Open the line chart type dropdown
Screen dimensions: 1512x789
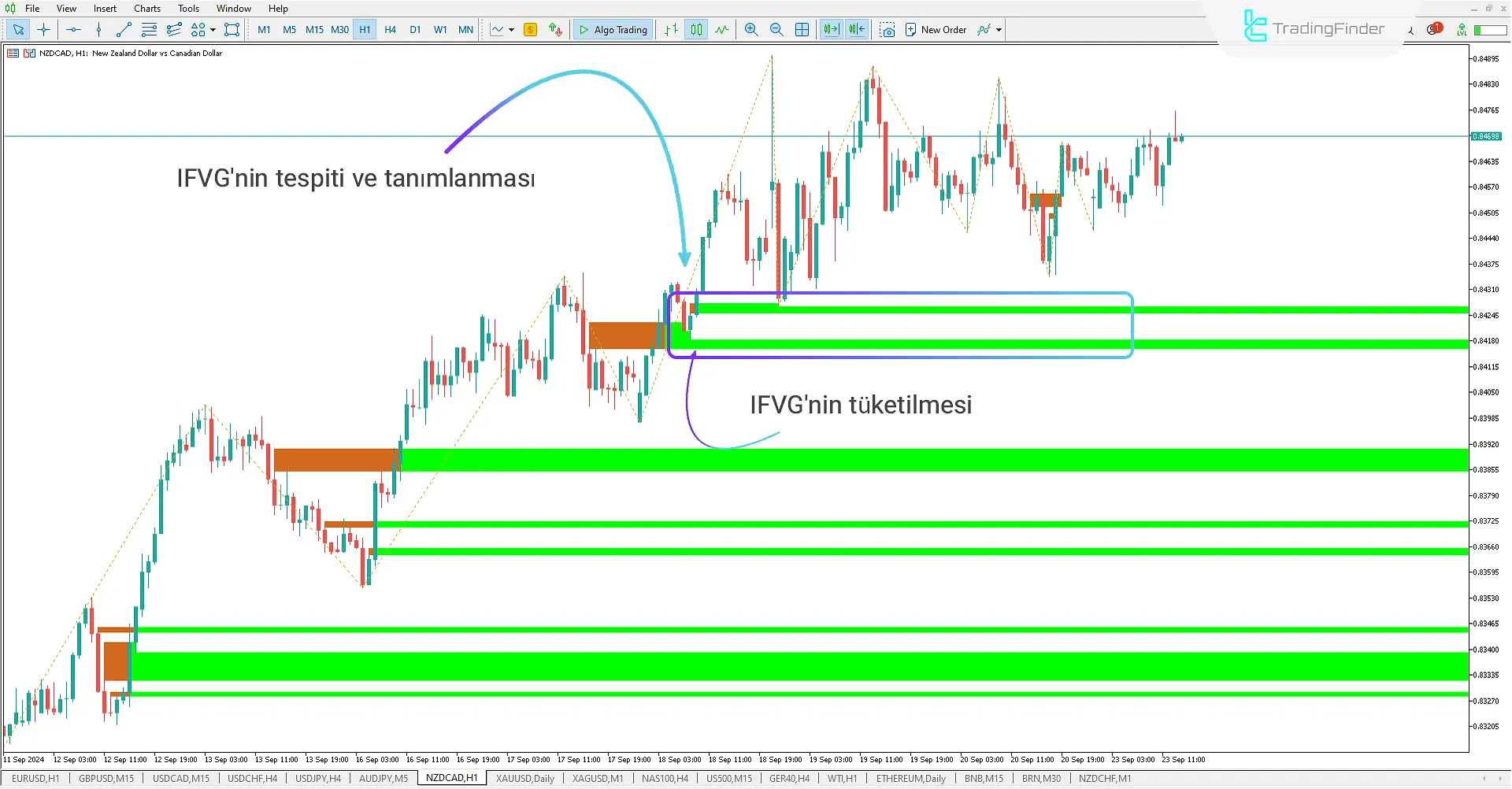click(510, 29)
